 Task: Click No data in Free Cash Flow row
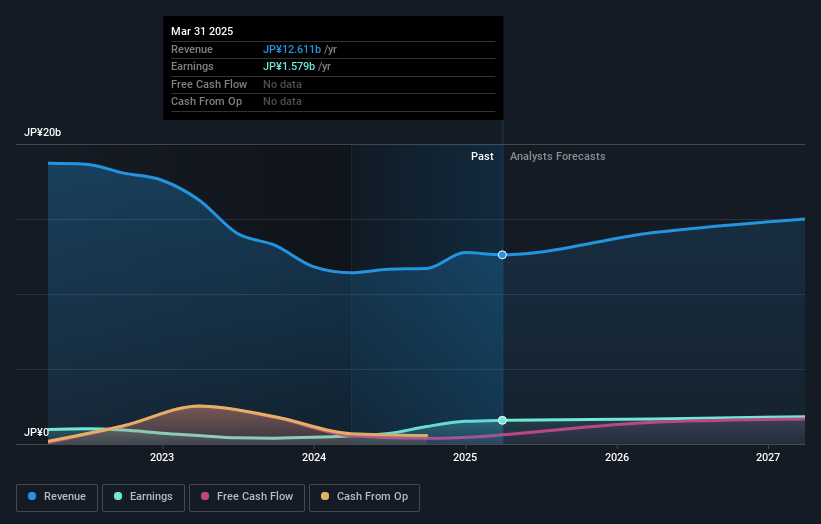click(x=282, y=84)
